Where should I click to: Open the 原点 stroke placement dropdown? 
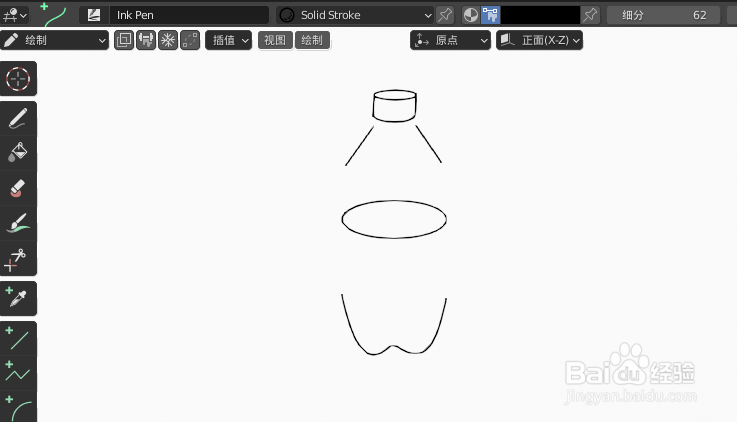[x=450, y=40]
